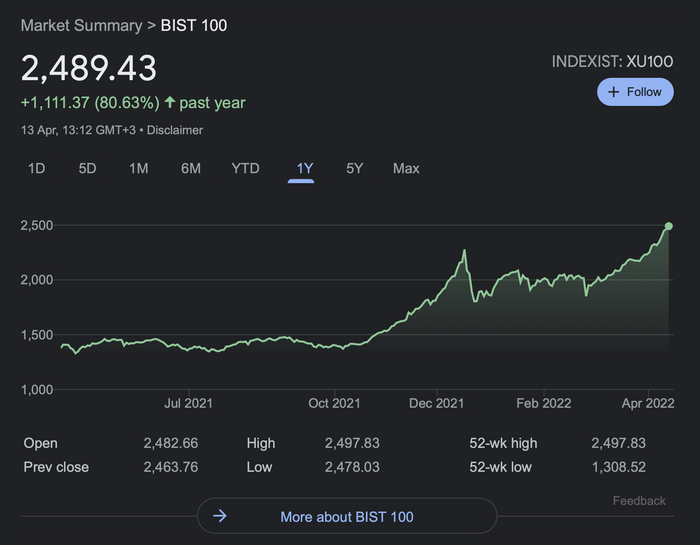Switch chart to 5Y range

point(354,168)
